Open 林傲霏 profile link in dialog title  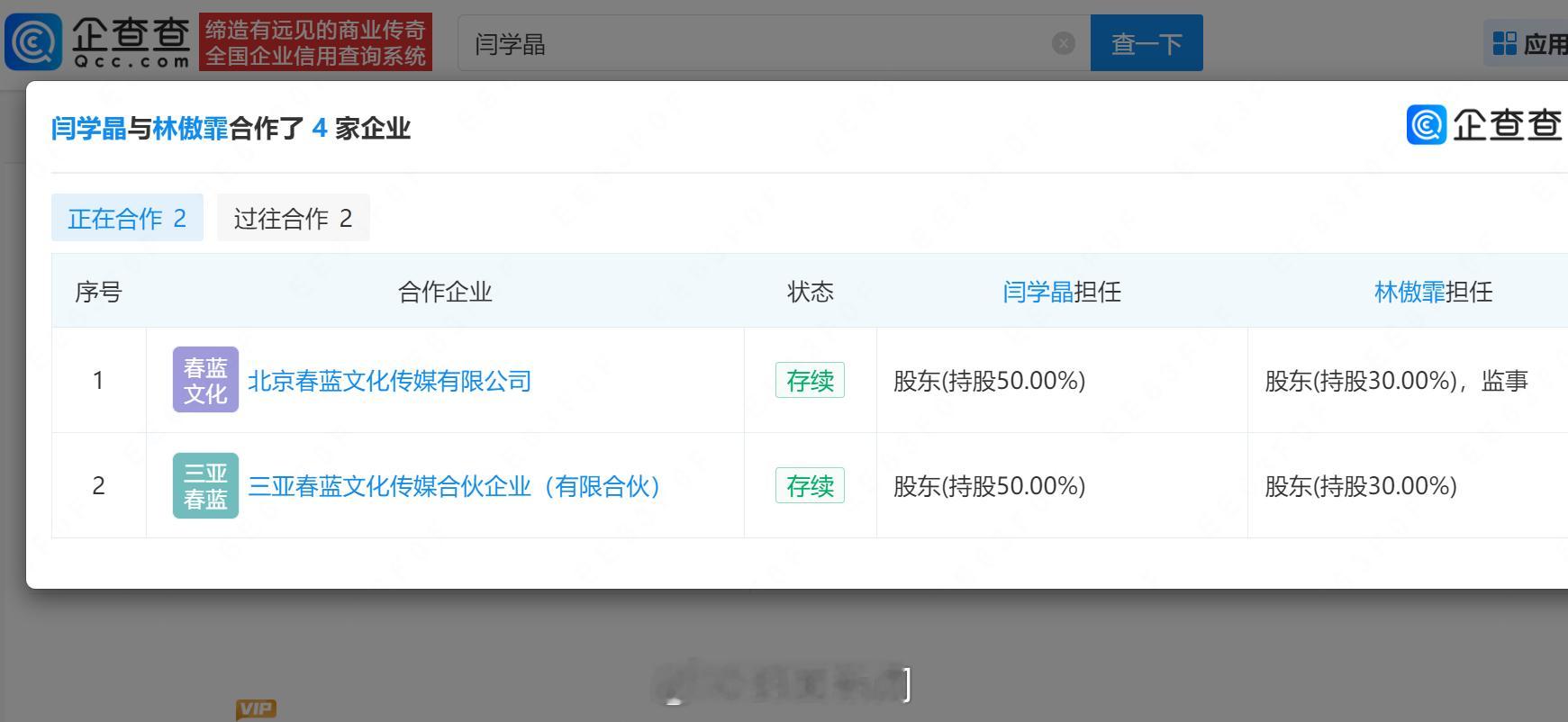190,129
